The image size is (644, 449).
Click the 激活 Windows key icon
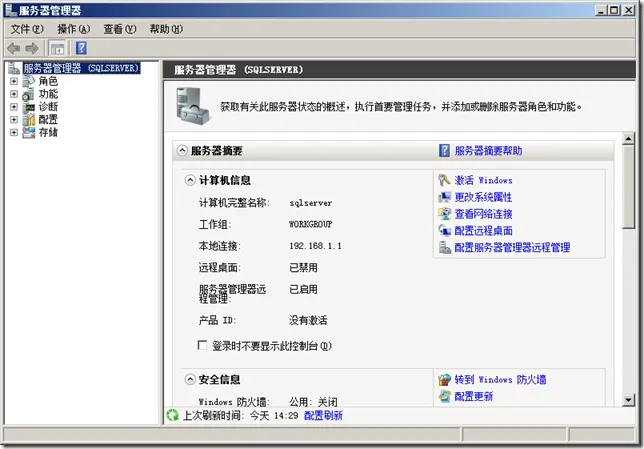[444, 180]
